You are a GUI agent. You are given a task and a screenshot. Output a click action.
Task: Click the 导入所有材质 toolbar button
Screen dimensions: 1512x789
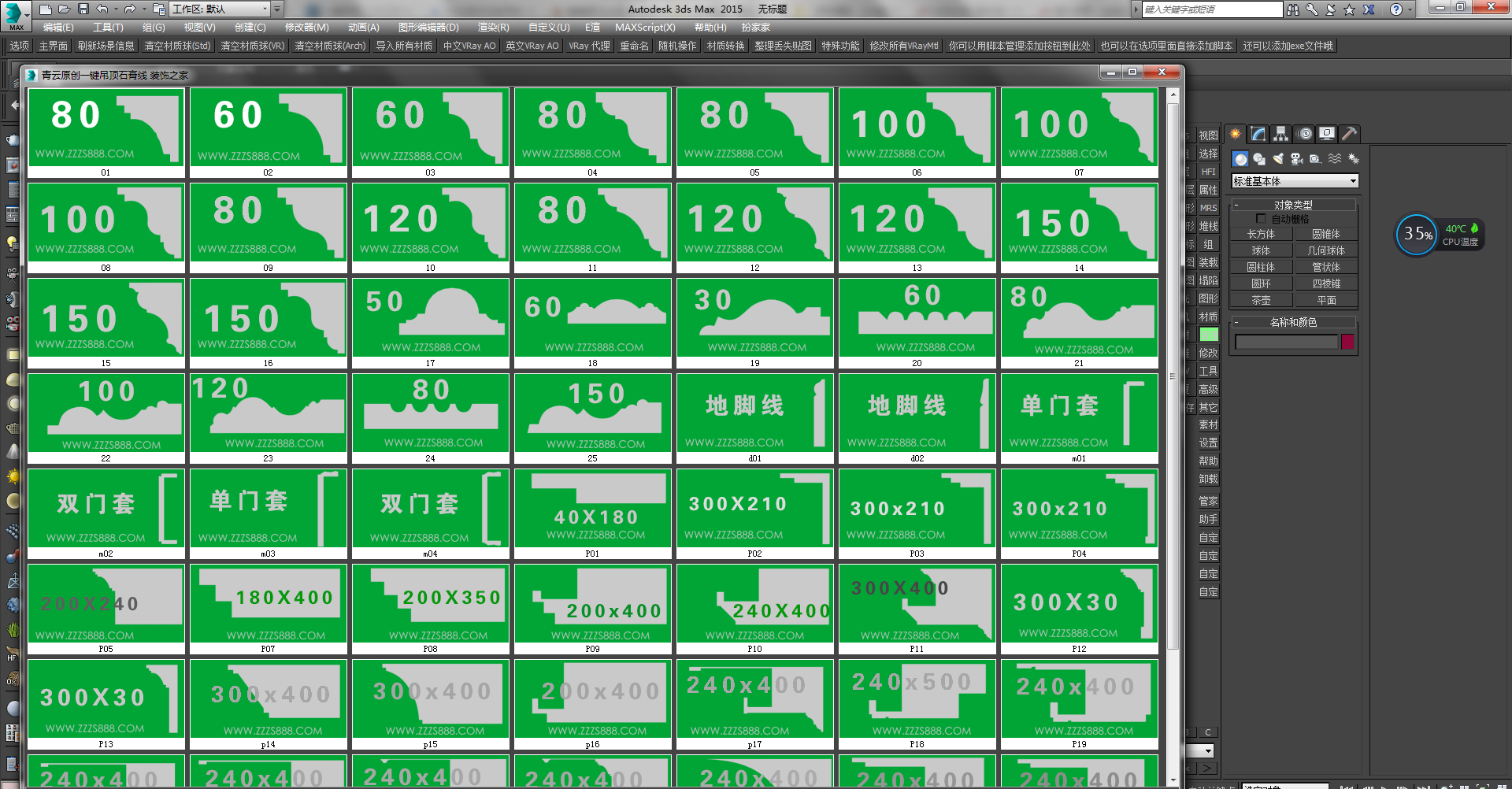click(404, 46)
